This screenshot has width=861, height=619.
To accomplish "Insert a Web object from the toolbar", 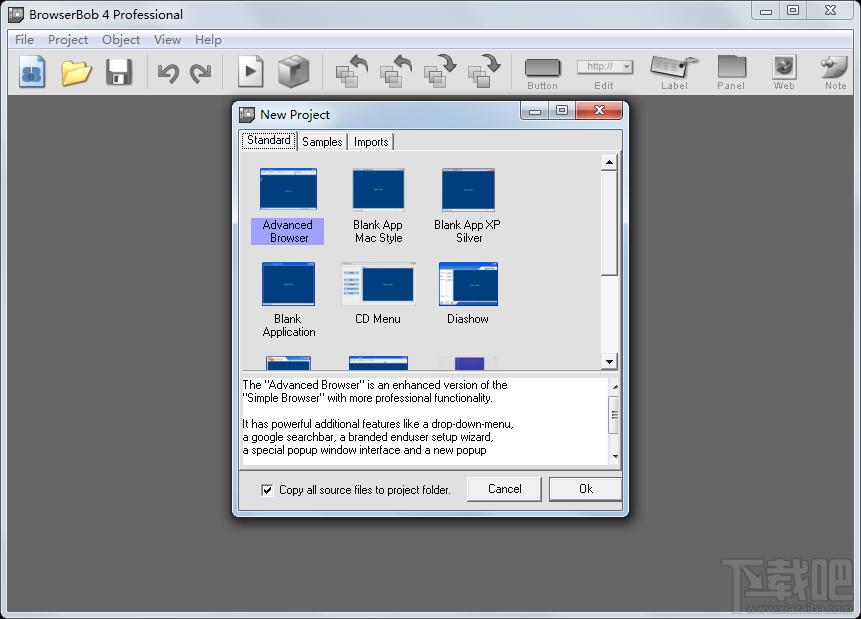I will (x=784, y=73).
